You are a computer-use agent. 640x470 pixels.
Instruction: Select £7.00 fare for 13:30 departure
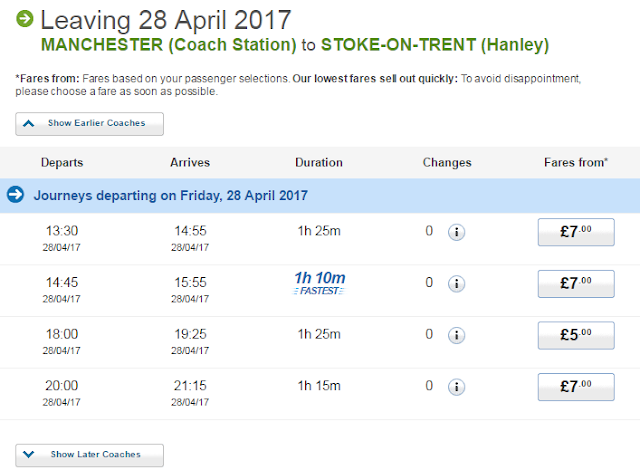coord(576,232)
